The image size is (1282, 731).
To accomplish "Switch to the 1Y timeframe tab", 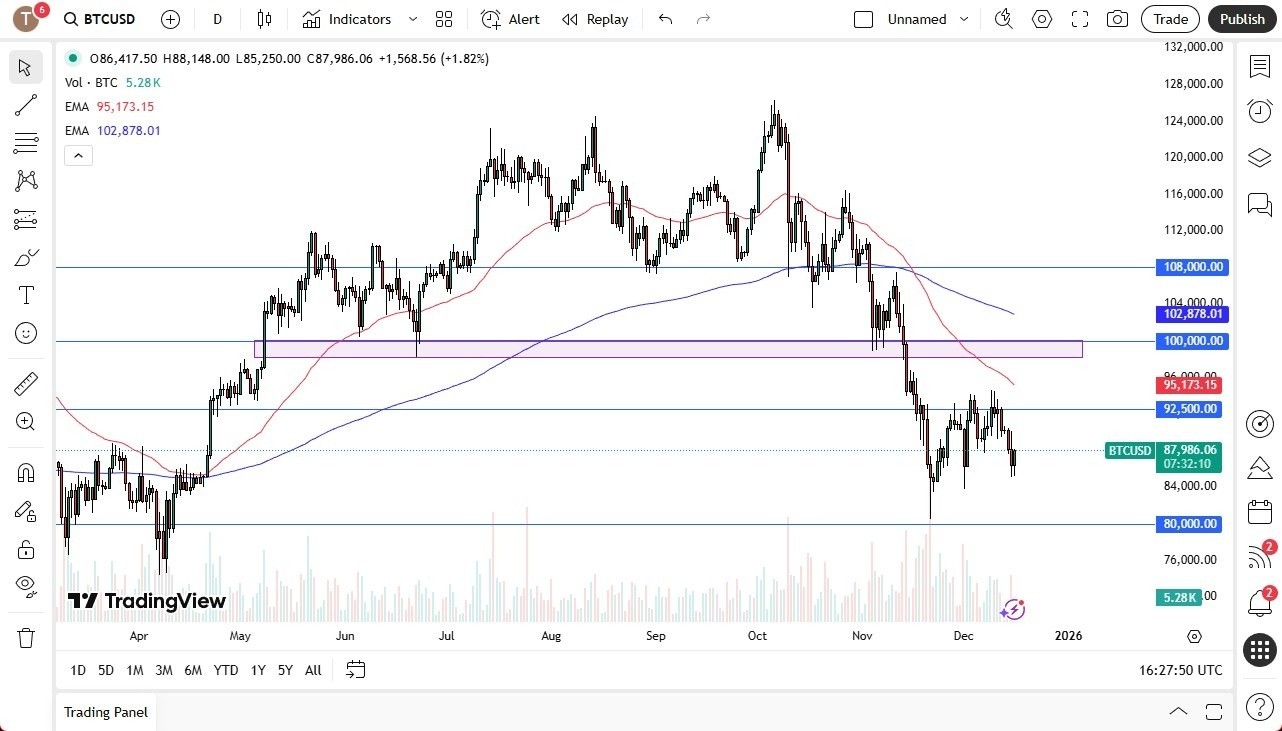I will (257, 670).
